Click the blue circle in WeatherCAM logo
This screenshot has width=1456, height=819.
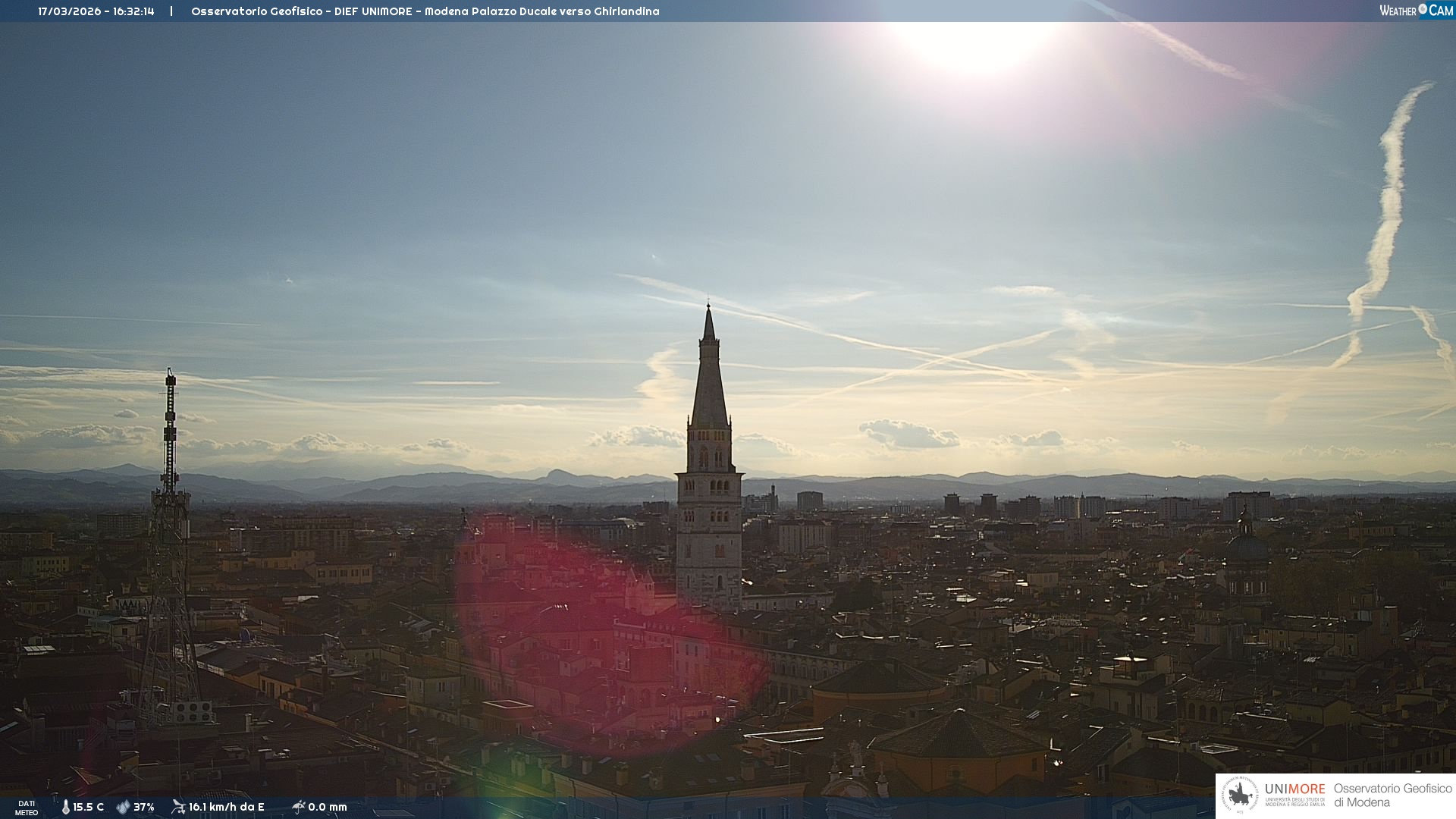pyautogui.click(x=1423, y=9)
